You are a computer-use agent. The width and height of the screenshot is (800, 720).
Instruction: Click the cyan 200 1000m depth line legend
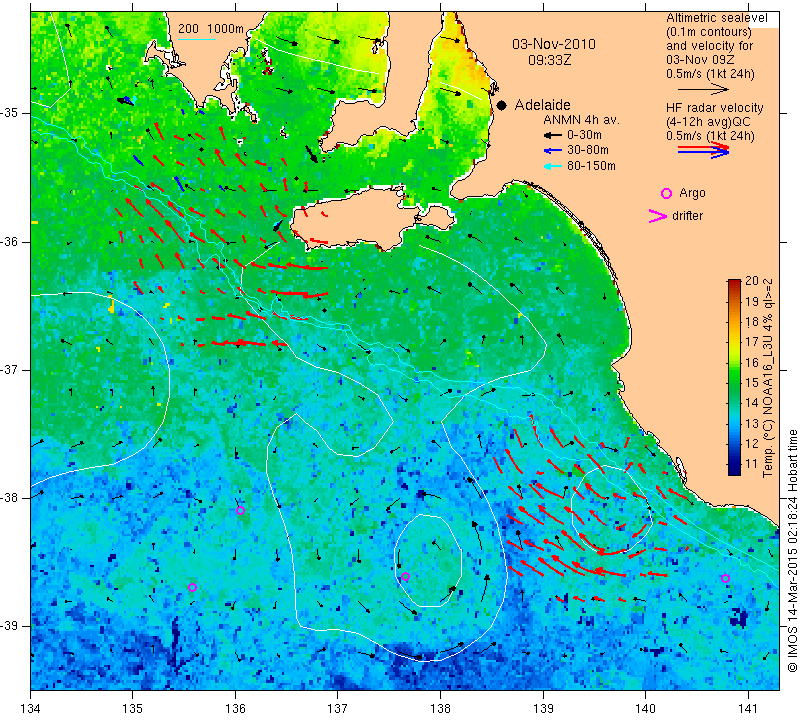click(197, 39)
